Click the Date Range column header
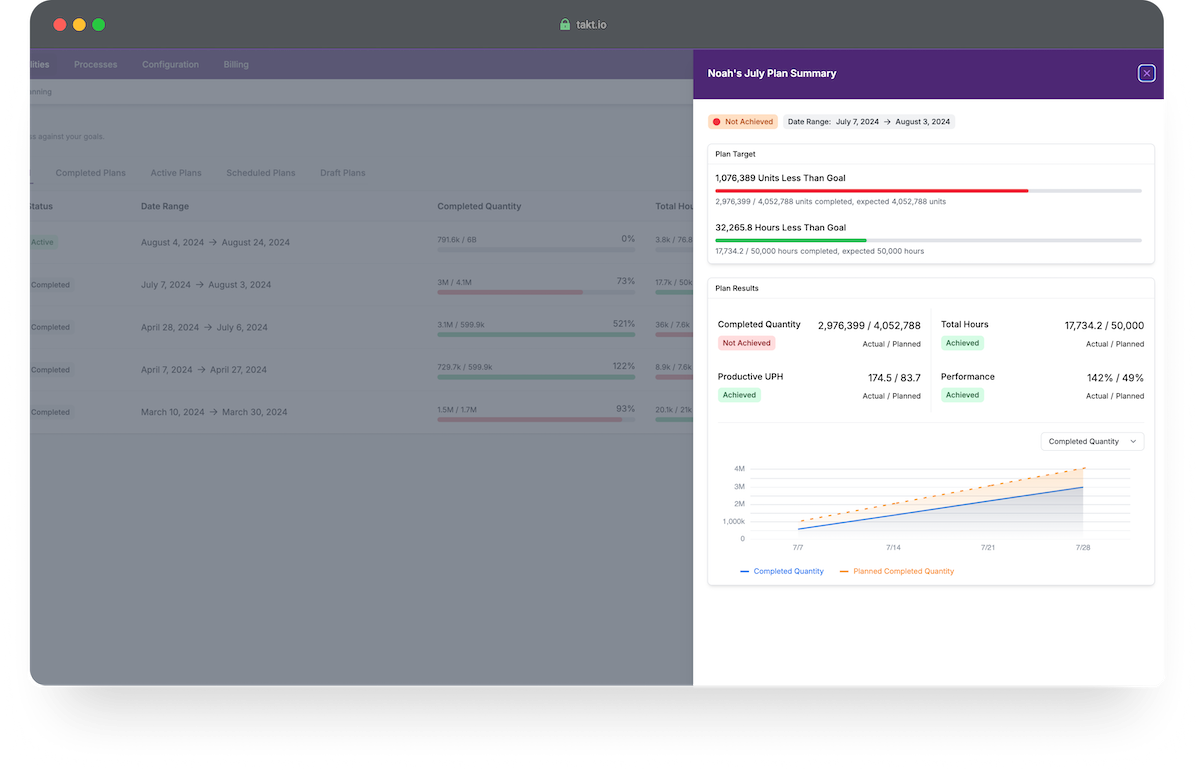The width and height of the screenshot is (1200, 771). (x=165, y=207)
